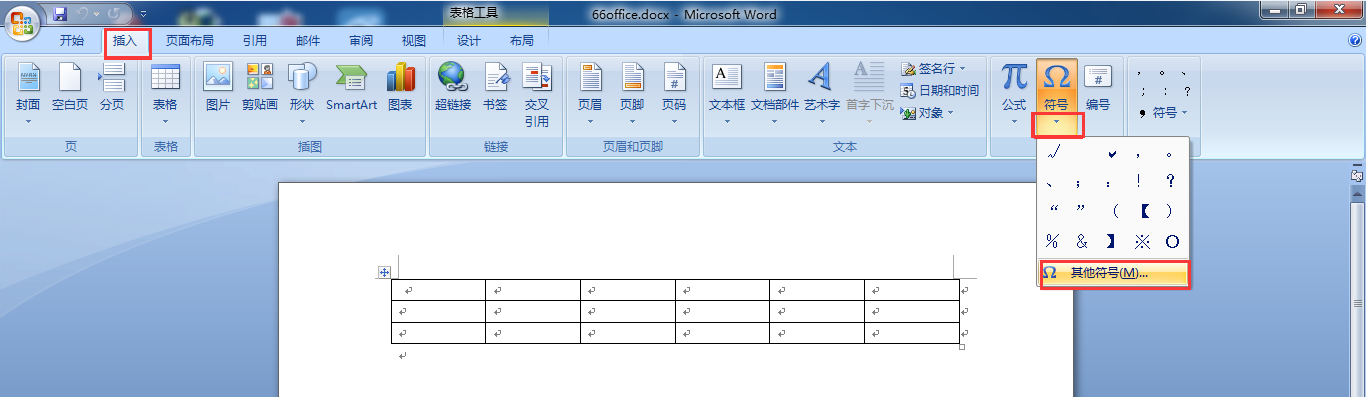The image size is (1366, 397).
Task: Open the 邮件 ribbon tab
Action: tap(308, 41)
